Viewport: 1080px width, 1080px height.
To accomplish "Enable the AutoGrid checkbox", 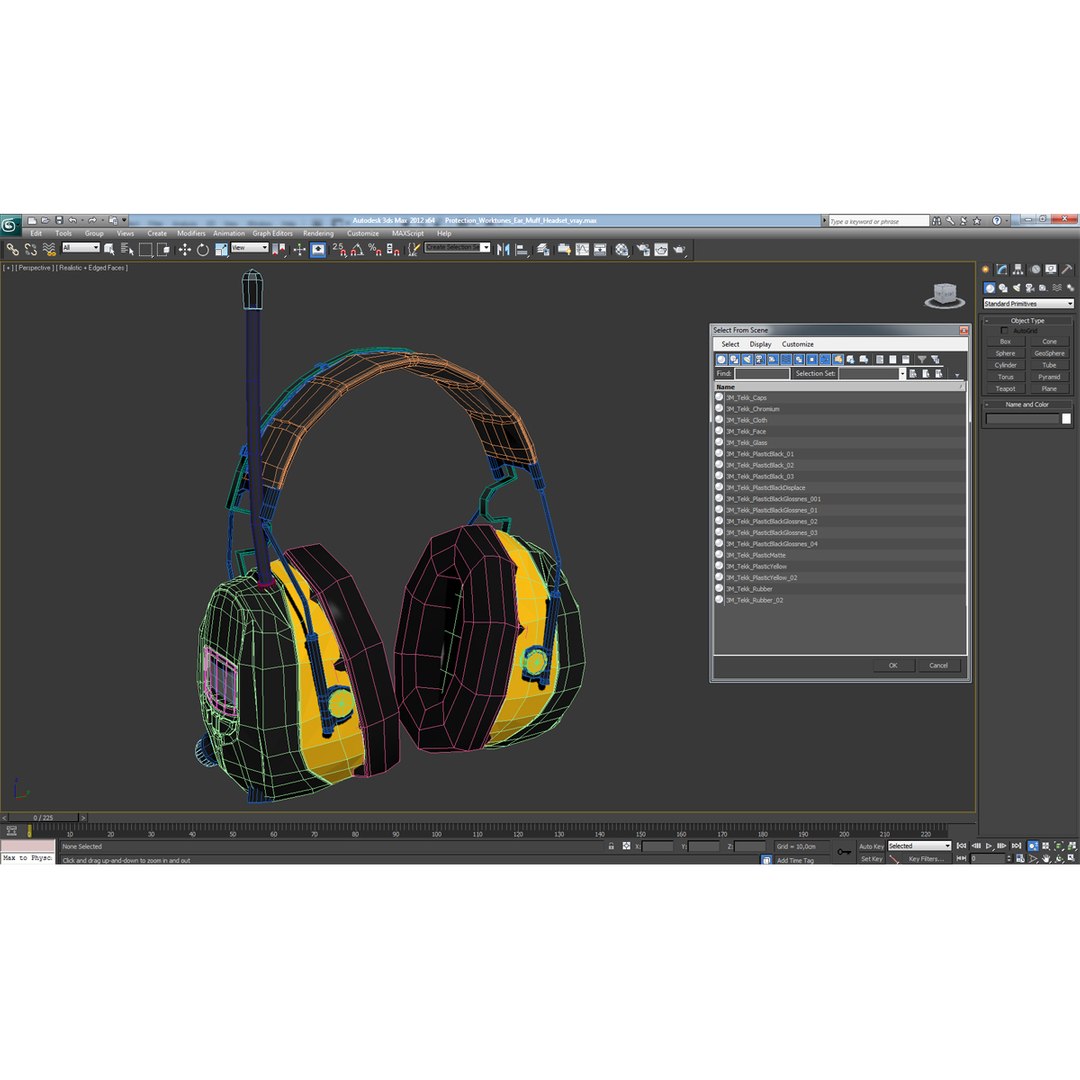I will coord(1004,331).
